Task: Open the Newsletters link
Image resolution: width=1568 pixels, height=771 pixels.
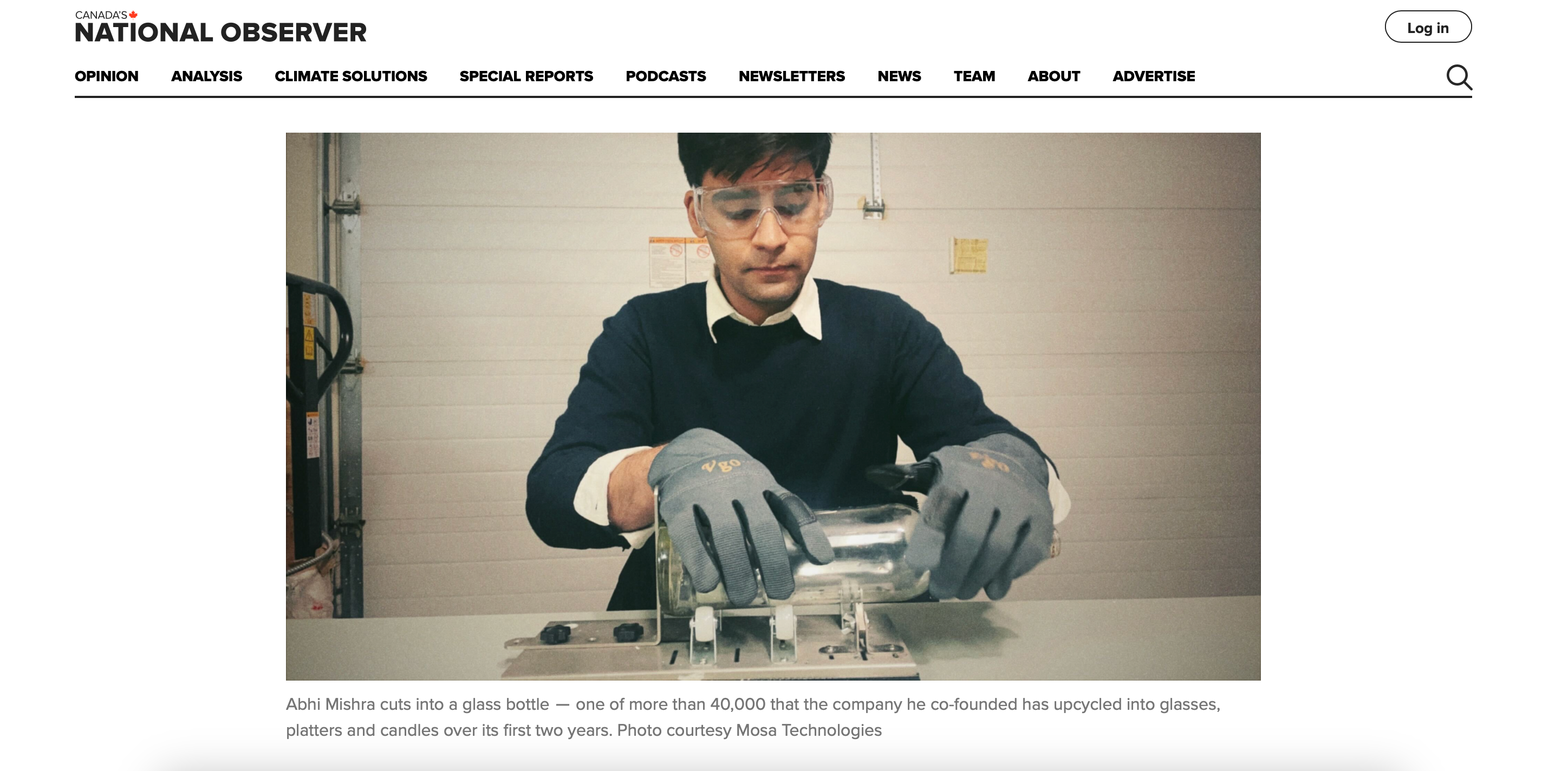Action: point(791,76)
